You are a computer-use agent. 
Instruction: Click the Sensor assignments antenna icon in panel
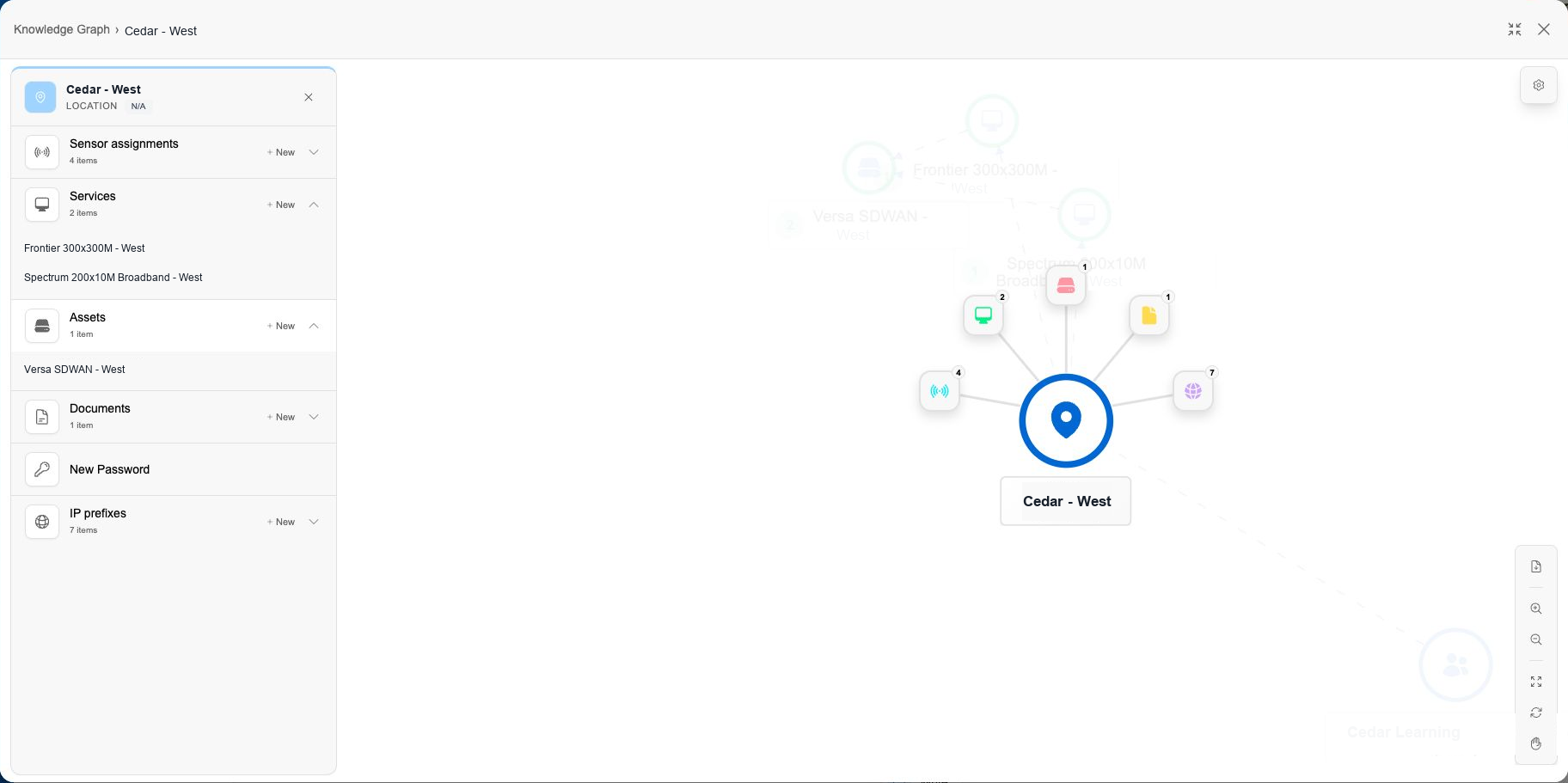point(42,152)
